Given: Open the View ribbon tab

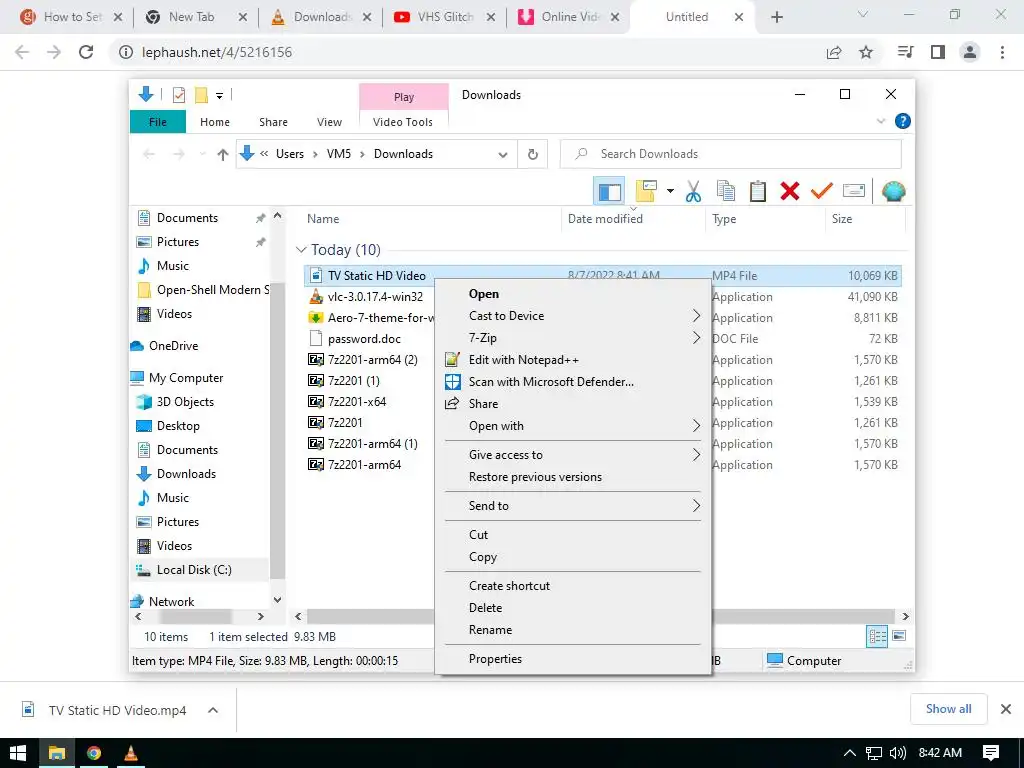Looking at the screenshot, I should coord(329,122).
